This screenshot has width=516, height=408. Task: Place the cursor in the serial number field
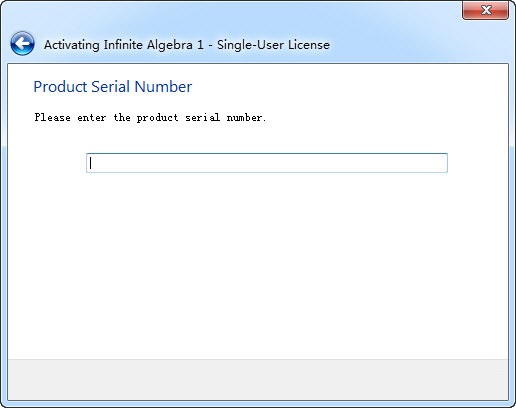click(x=267, y=163)
